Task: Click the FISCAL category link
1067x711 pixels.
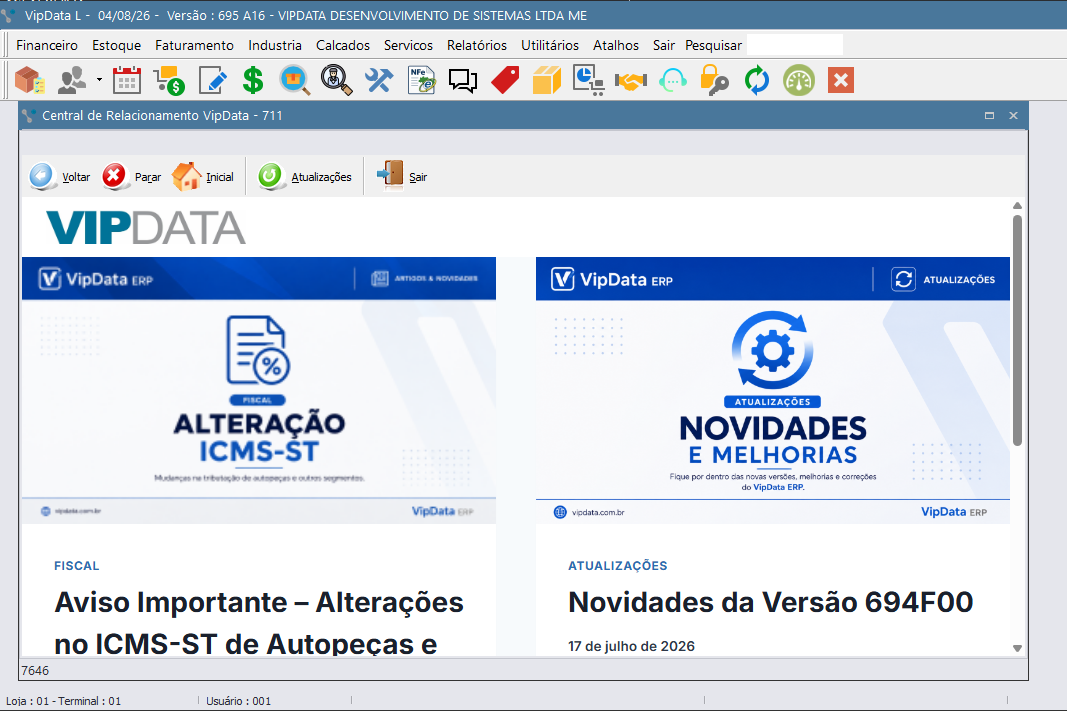Action: coord(77,565)
